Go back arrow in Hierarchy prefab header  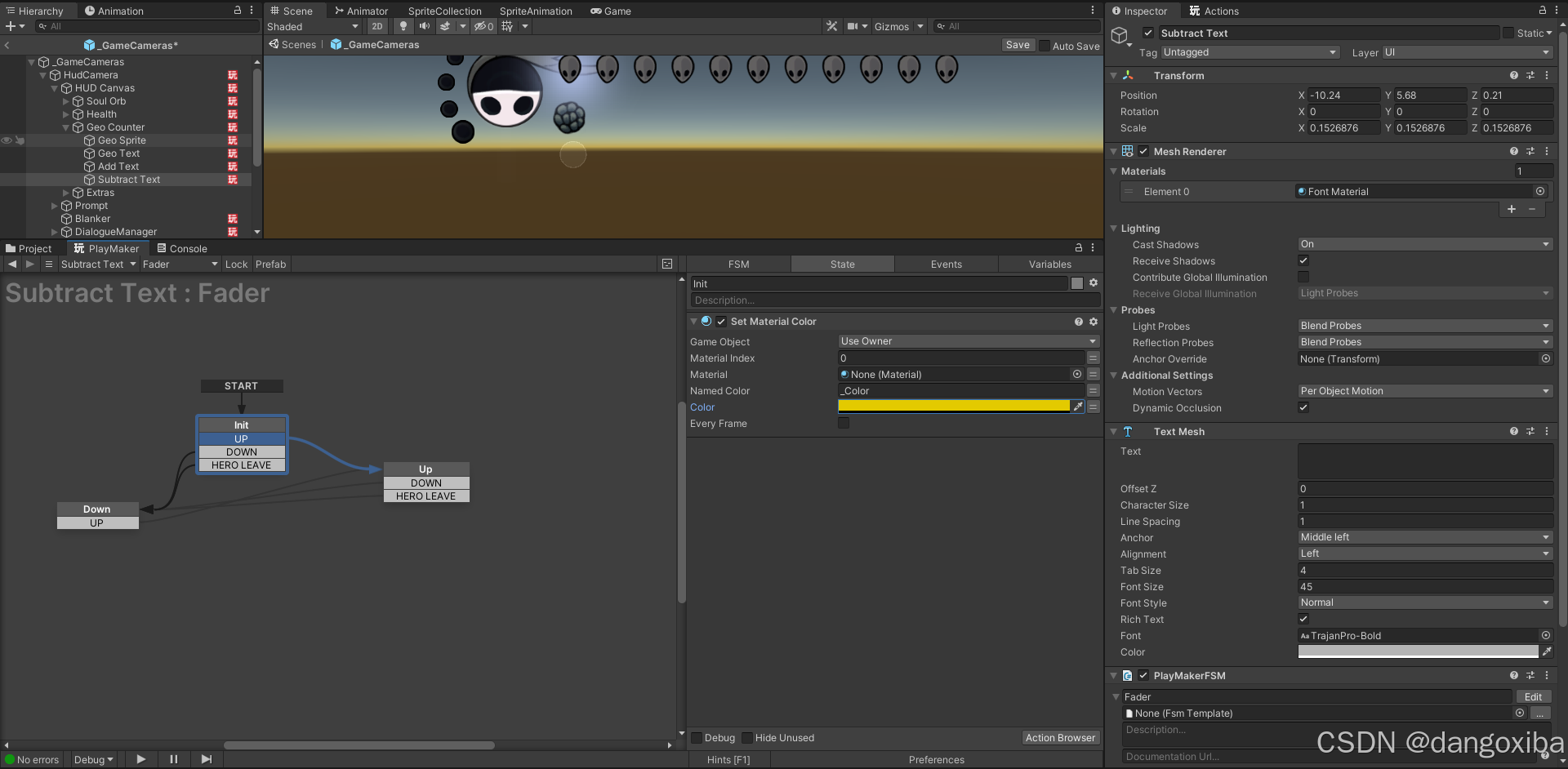pyautogui.click(x=7, y=45)
